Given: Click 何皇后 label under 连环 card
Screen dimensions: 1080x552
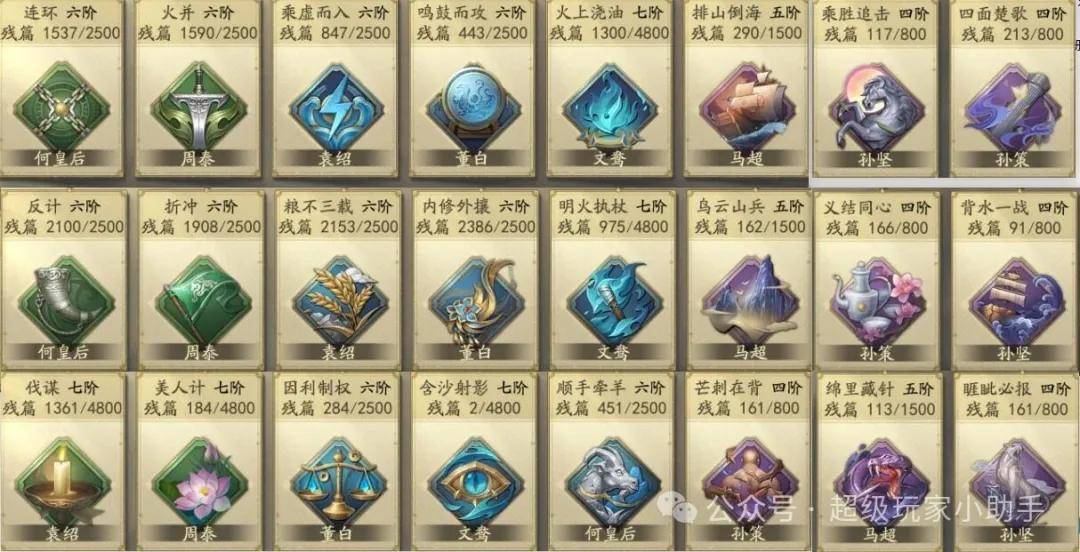Looking at the screenshot, I should click(x=61, y=159).
